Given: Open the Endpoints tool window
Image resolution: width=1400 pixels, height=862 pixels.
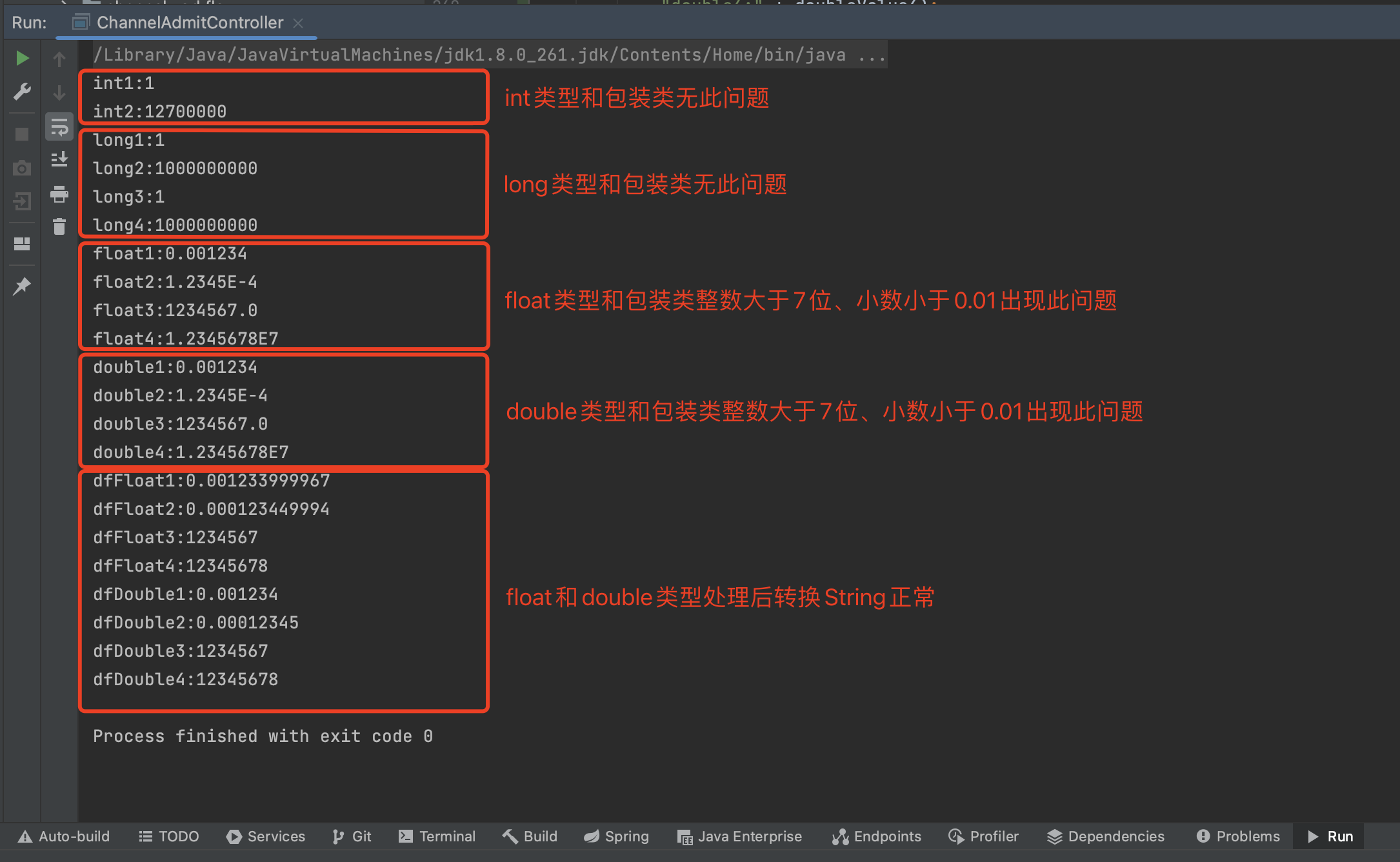Looking at the screenshot, I should click(x=877, y=836).
